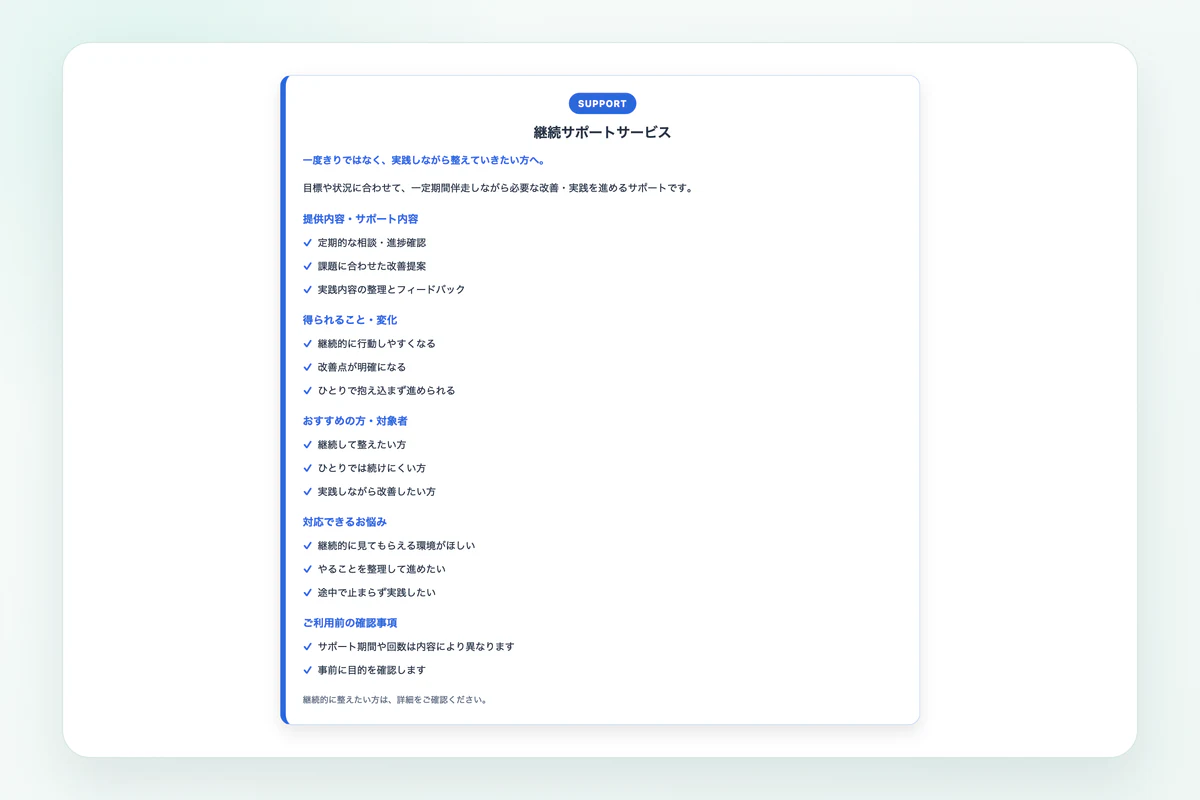This screenshot has width=1200, height=800.
Task: Click the checkmark beside 課題に合わせた改善提案
Action: pos(307,266)
